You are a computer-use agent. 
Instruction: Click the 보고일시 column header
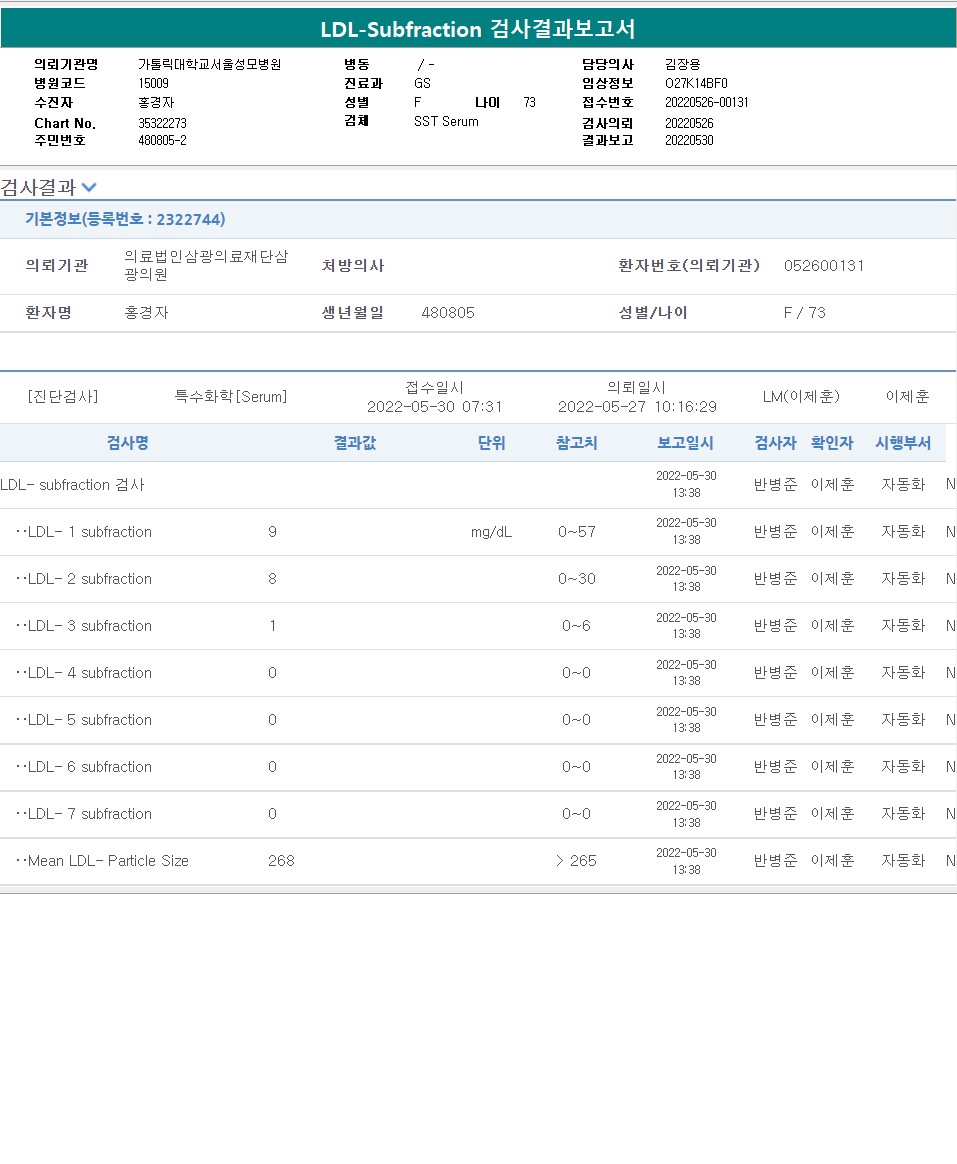pyautogui.click(x=685, y=443)
